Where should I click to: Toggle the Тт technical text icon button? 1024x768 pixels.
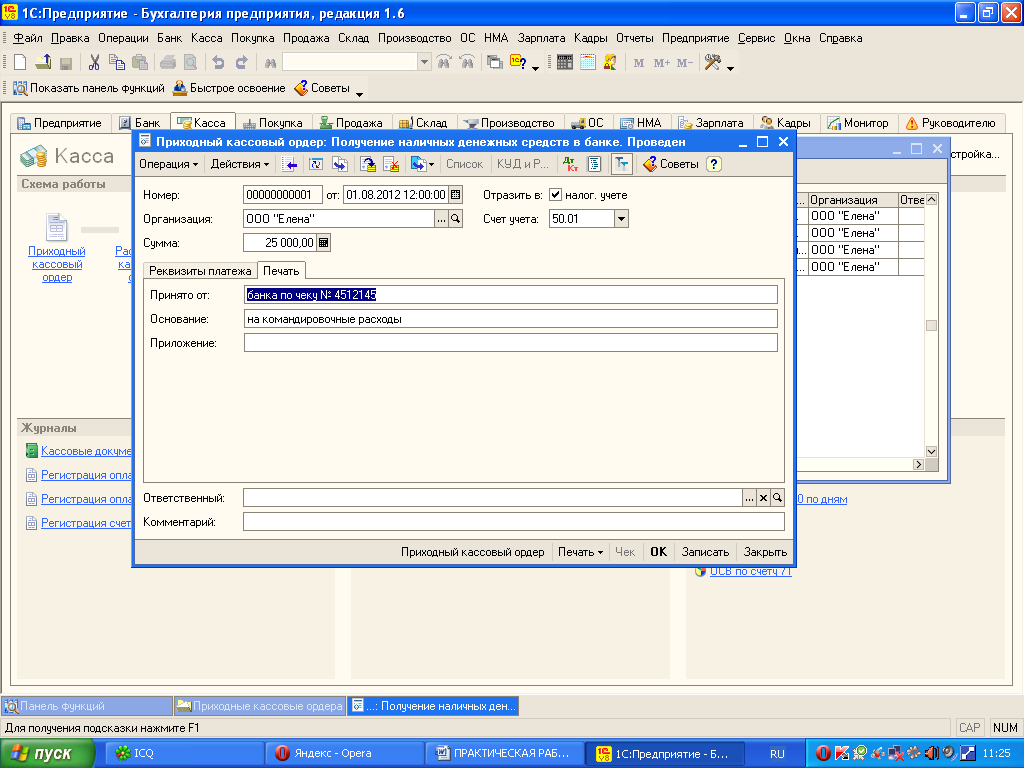click(622, 164)
